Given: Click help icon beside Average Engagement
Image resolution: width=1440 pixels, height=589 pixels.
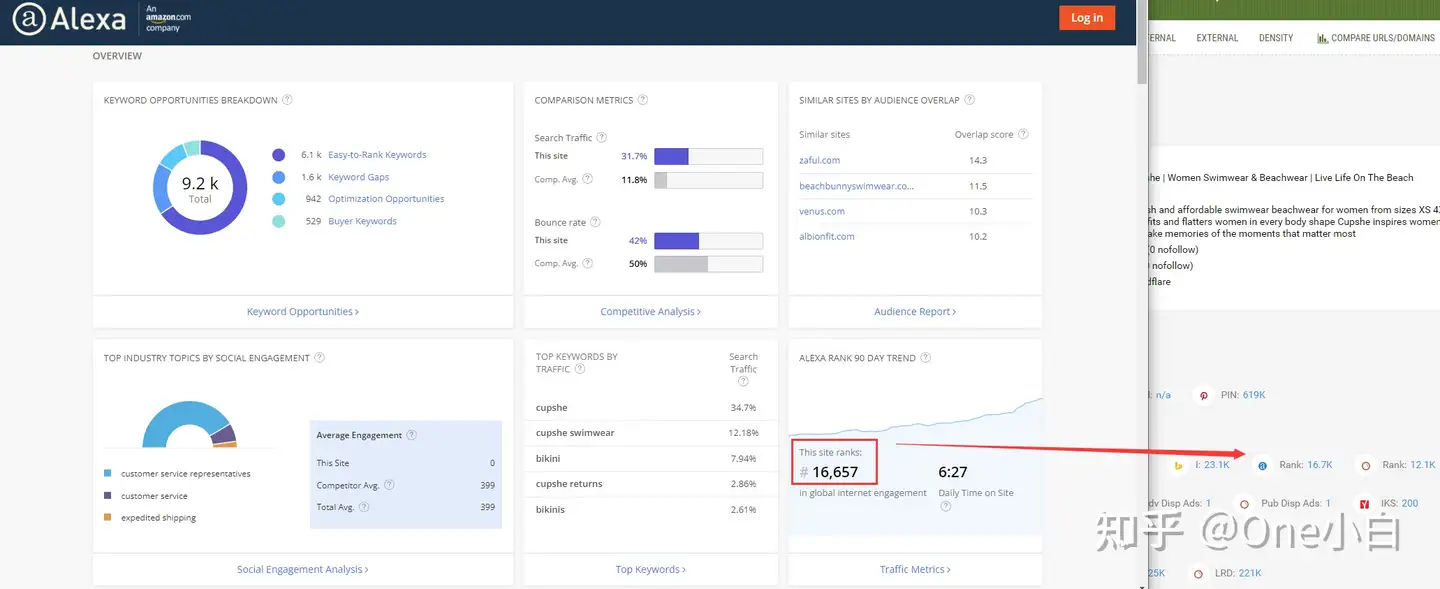Looking at the screenshot, I should [x=412, y=435].
